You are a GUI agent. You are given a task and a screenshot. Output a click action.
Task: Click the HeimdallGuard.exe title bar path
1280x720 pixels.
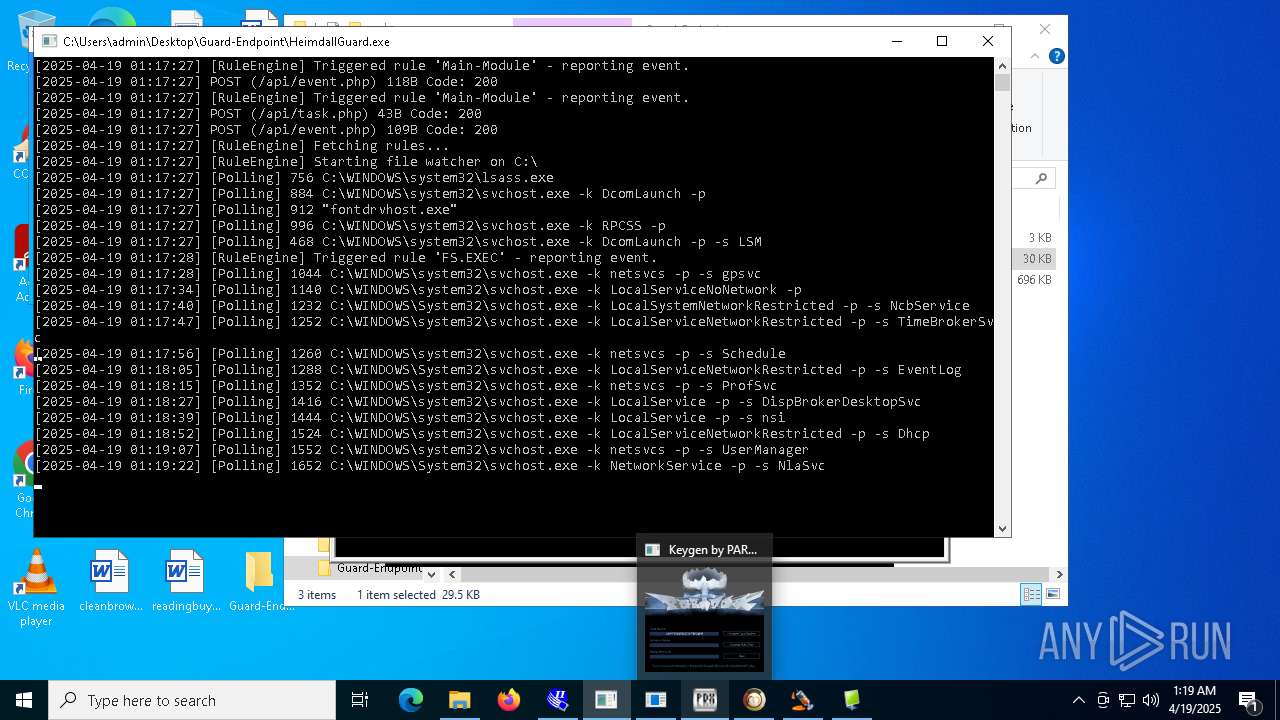(x=226, y=41)
